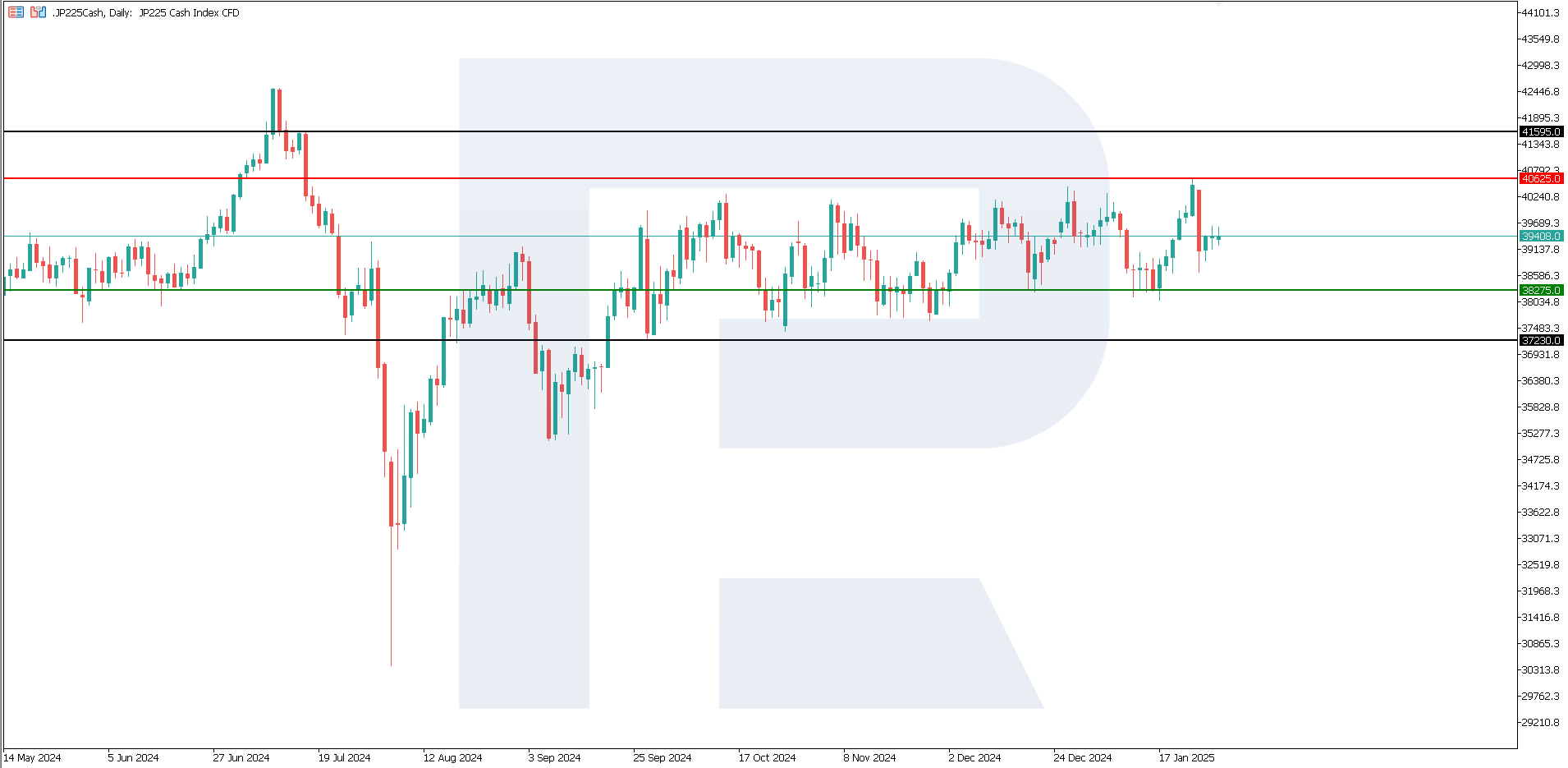Click the black 41595.0 price label
The height and width of the screenshot is (768, 1568).
pos(1541,131)
